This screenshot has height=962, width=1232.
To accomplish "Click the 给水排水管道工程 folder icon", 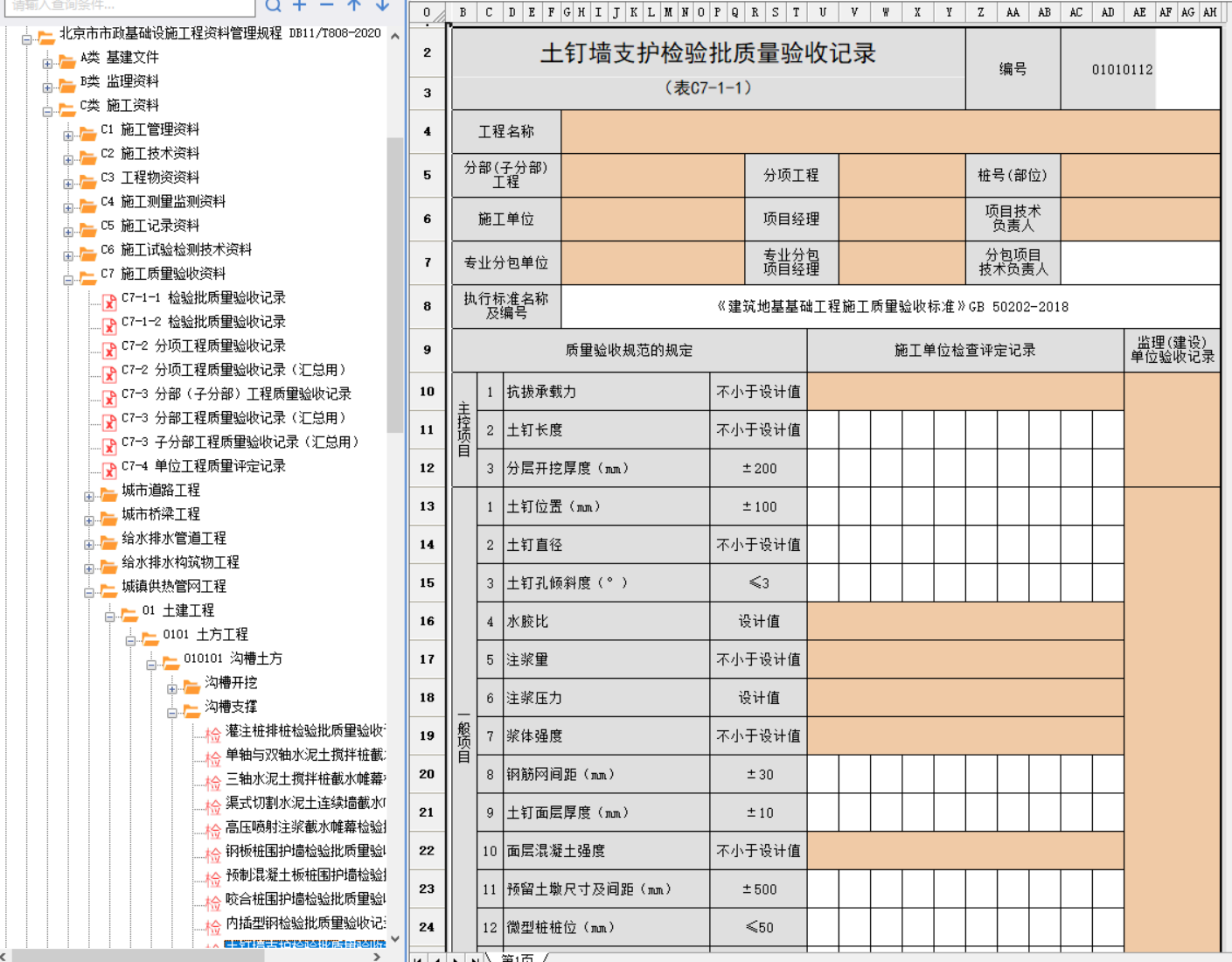I will point(108,543).
